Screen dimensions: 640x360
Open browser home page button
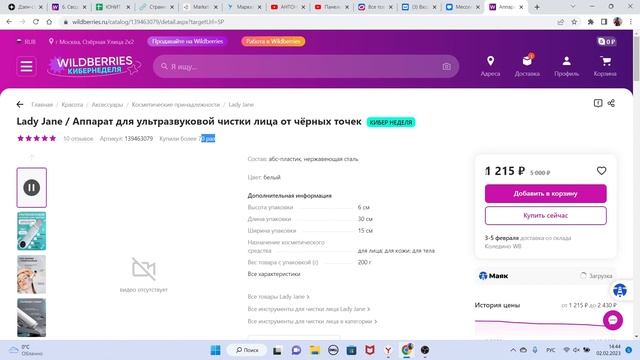pyautogui.click(x=49, y=22)
